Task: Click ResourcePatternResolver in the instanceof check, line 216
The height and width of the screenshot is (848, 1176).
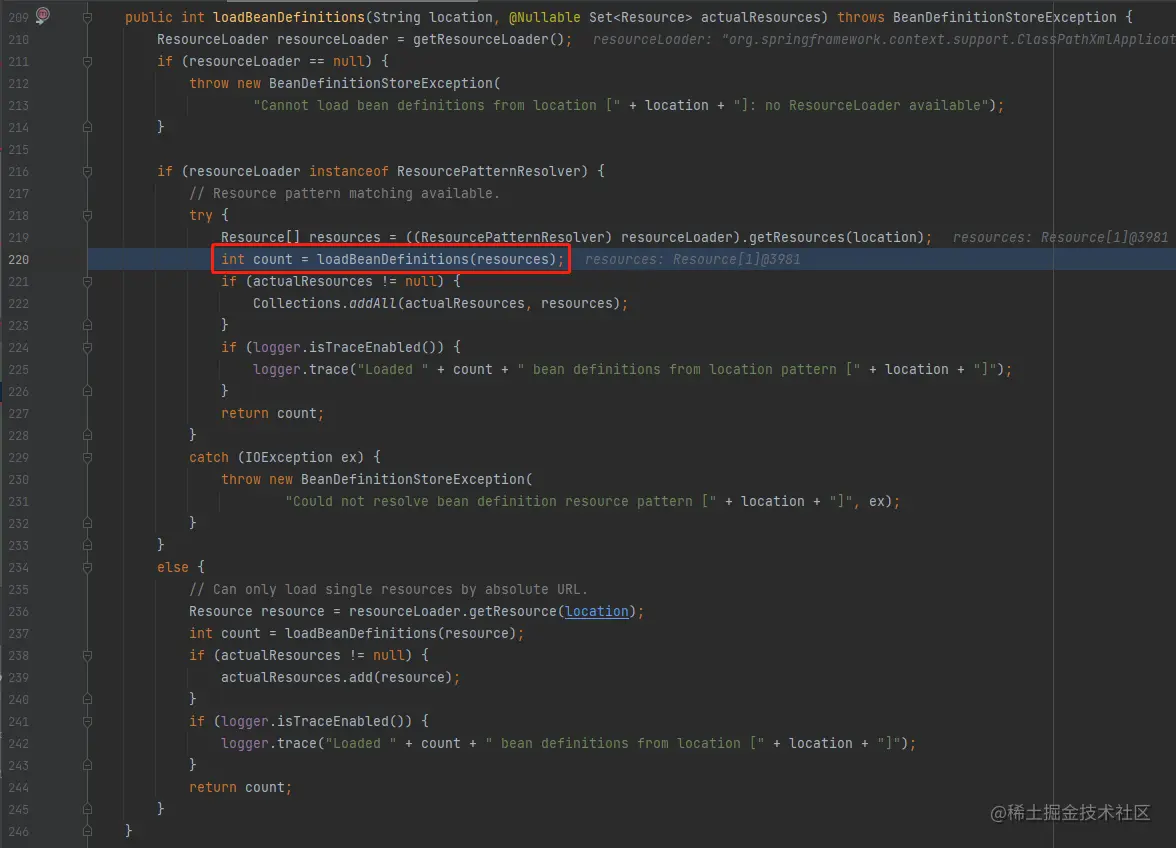Action: tap(488, 172)
